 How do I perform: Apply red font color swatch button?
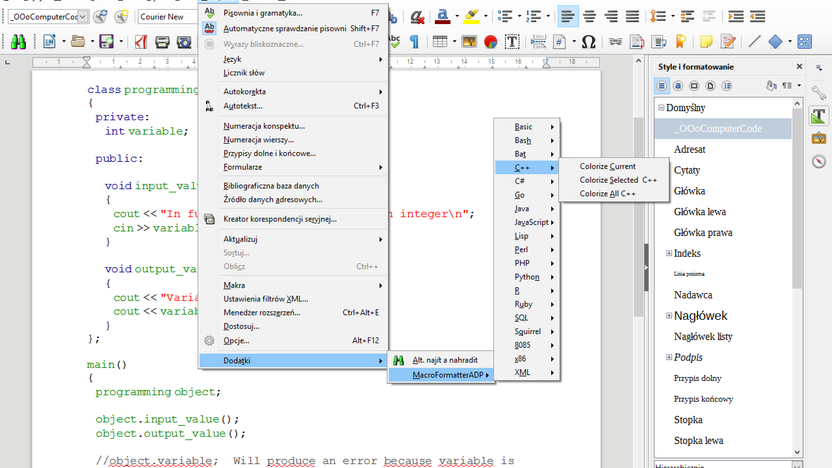click(443, 17)
